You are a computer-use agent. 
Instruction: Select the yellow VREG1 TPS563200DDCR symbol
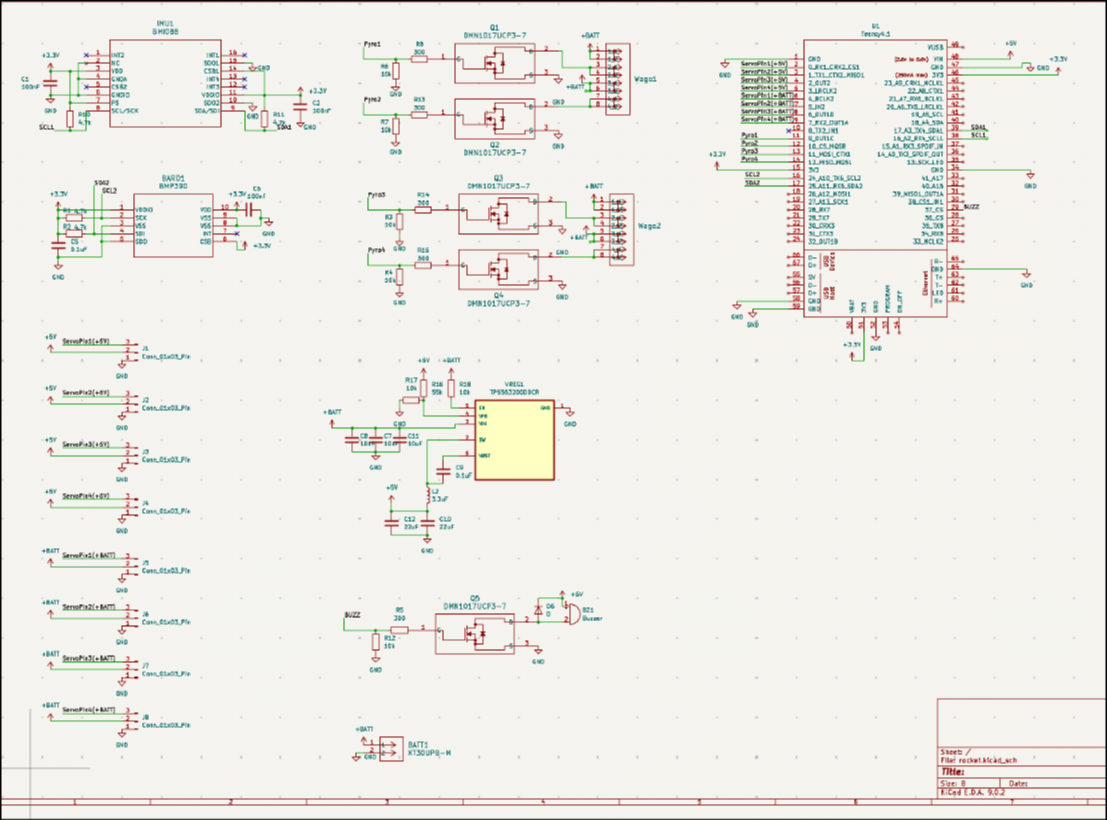tap(514, 440)
